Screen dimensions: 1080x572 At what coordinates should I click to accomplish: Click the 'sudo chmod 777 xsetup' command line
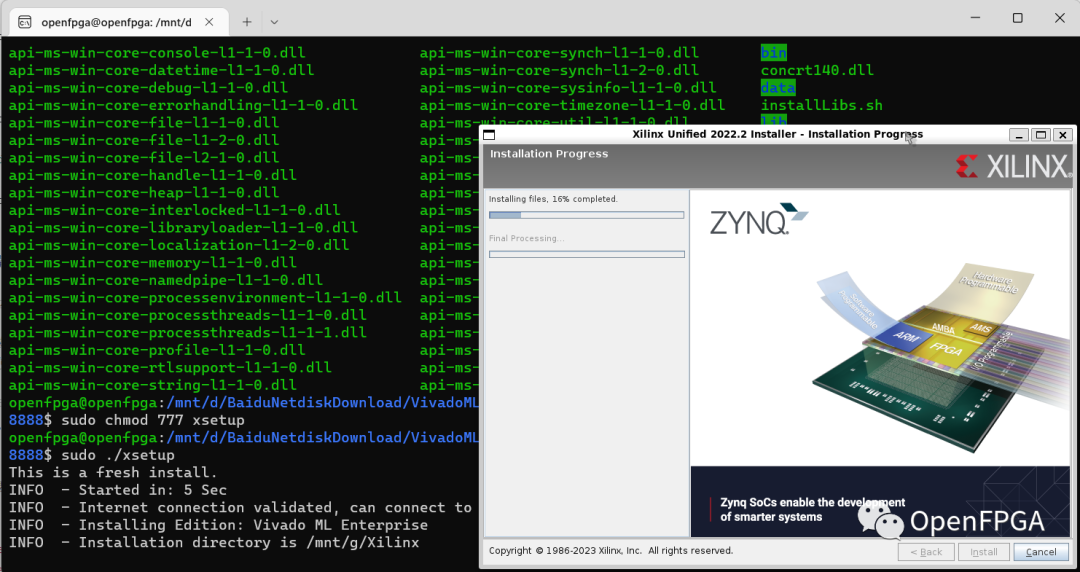coord(153,420)
